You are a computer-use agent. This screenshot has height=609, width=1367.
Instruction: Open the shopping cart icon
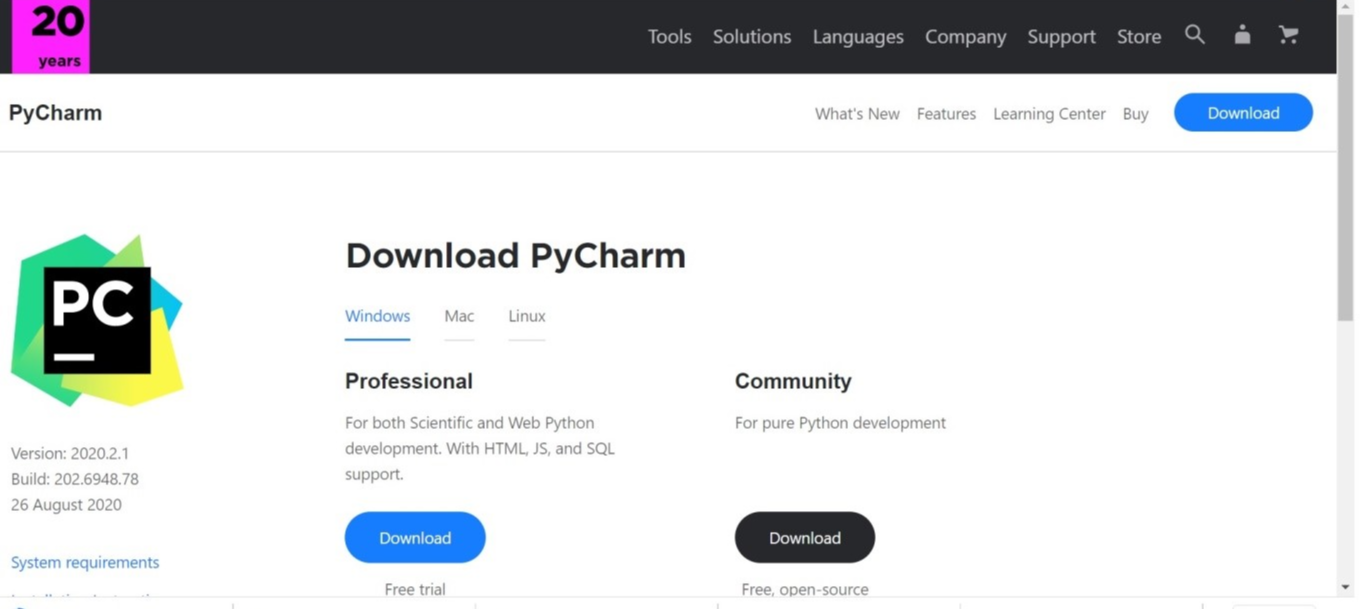(x=1288, y=35)
